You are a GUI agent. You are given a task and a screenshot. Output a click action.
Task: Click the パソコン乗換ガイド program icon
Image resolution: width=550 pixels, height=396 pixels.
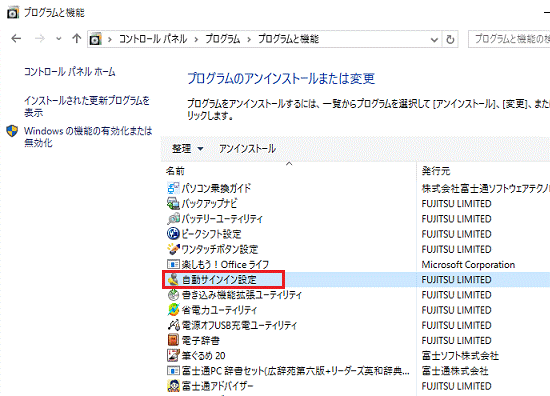click(173, 188)
